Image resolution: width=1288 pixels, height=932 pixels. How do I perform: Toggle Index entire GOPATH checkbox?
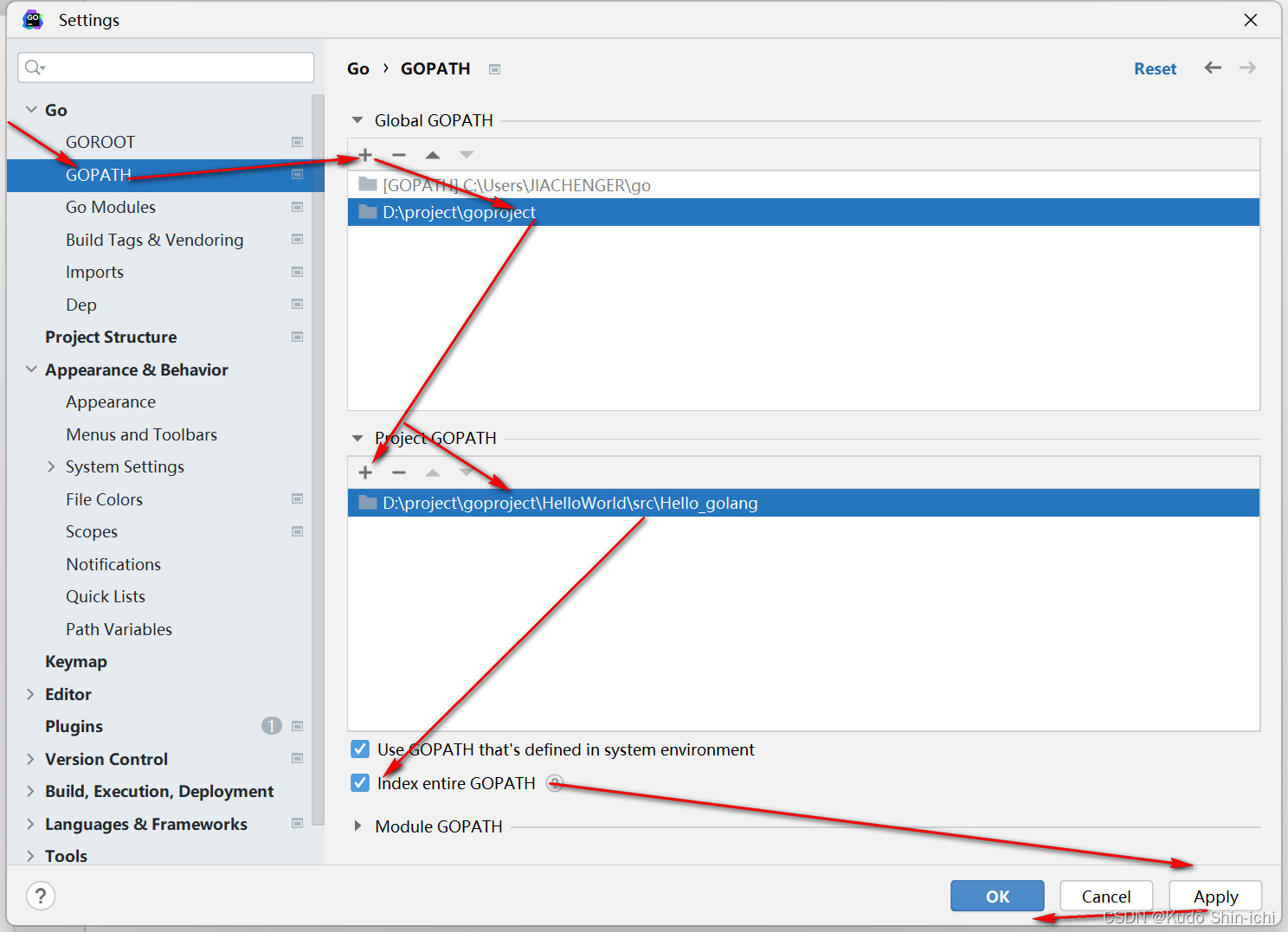[x=360, y=783]
